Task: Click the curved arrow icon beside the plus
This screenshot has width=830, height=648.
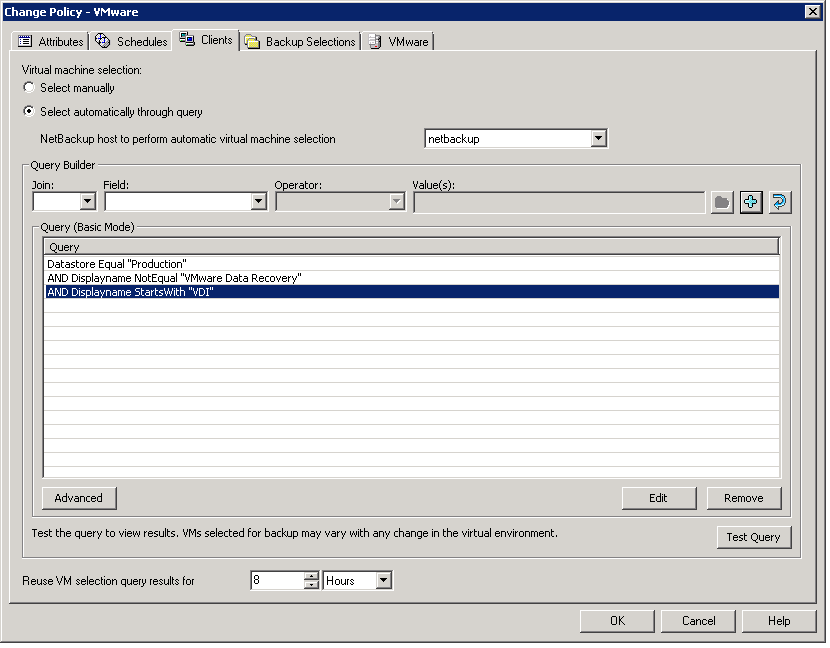Action: [778, 202]
